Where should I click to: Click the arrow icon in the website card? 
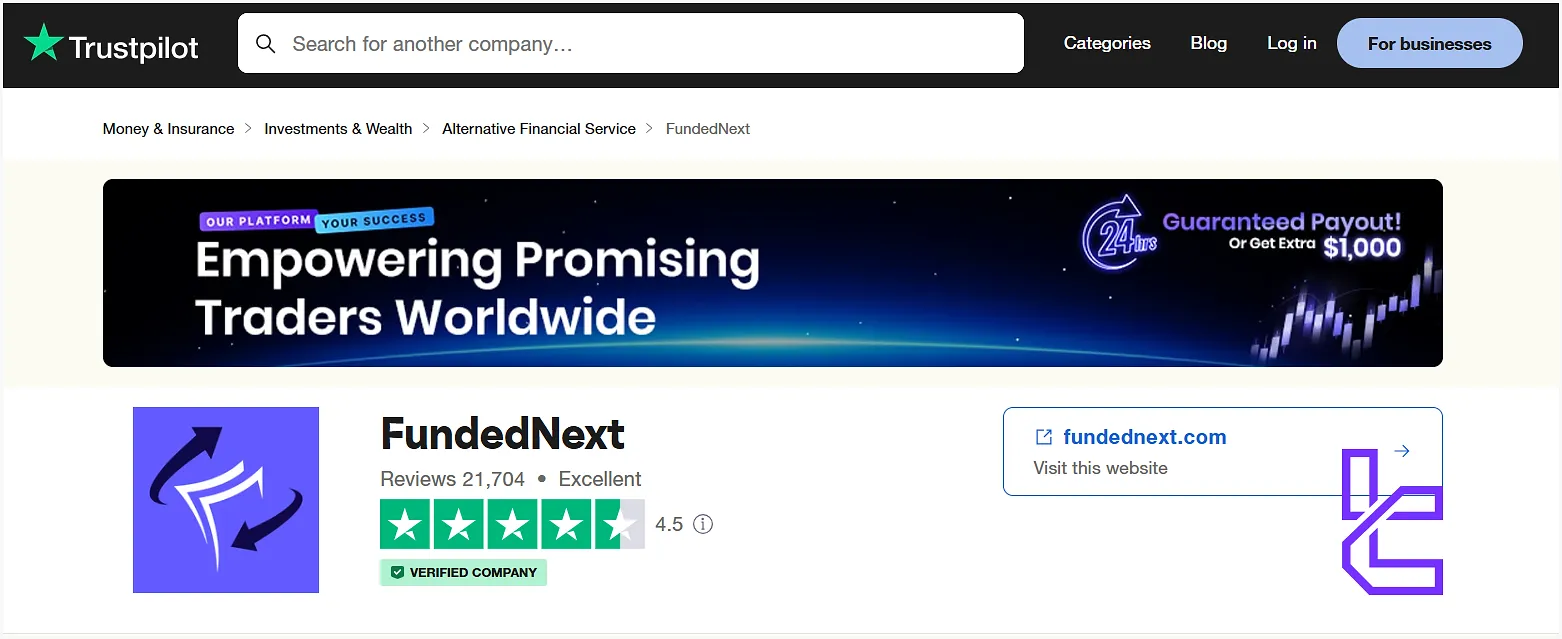point(1401,450)
